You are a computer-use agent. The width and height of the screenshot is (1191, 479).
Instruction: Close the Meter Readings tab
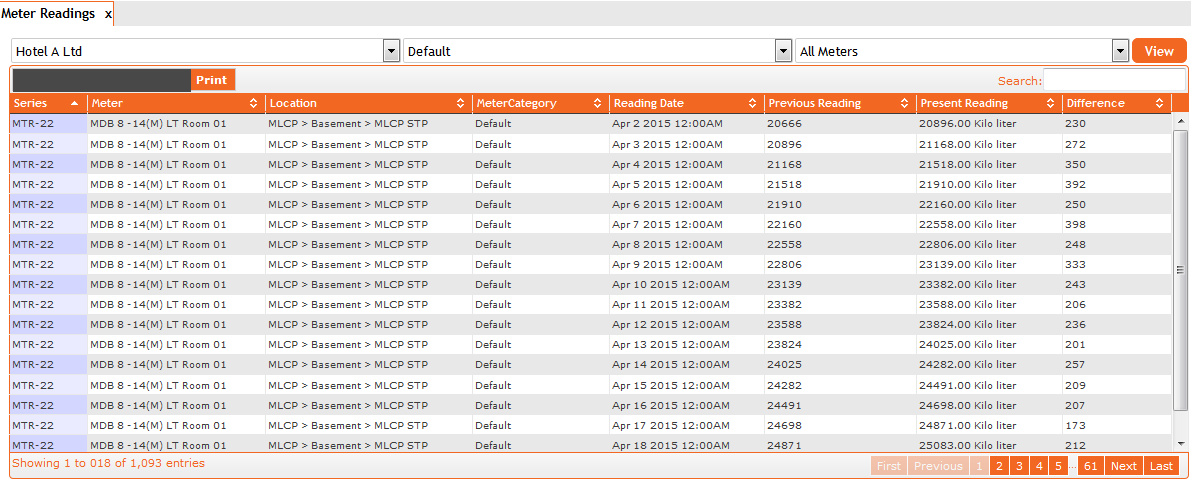(108, 14)
